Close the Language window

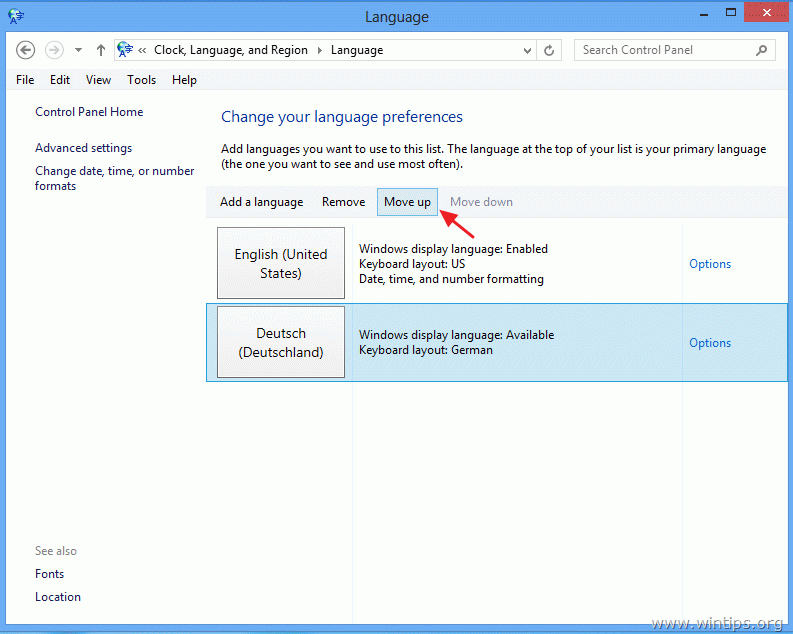(x=766, y=13)
